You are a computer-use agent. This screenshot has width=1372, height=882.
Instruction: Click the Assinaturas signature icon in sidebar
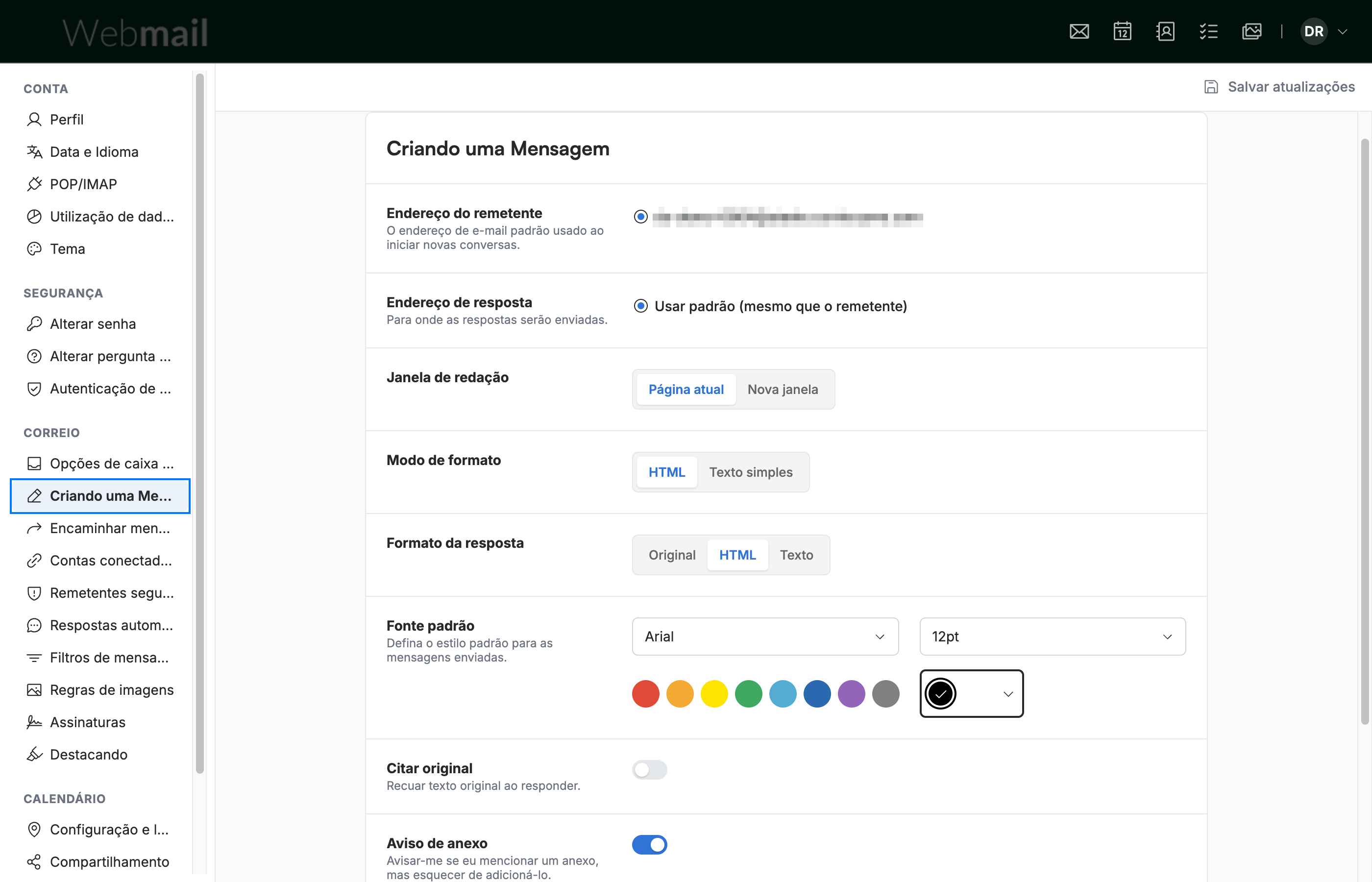point(34,722)
